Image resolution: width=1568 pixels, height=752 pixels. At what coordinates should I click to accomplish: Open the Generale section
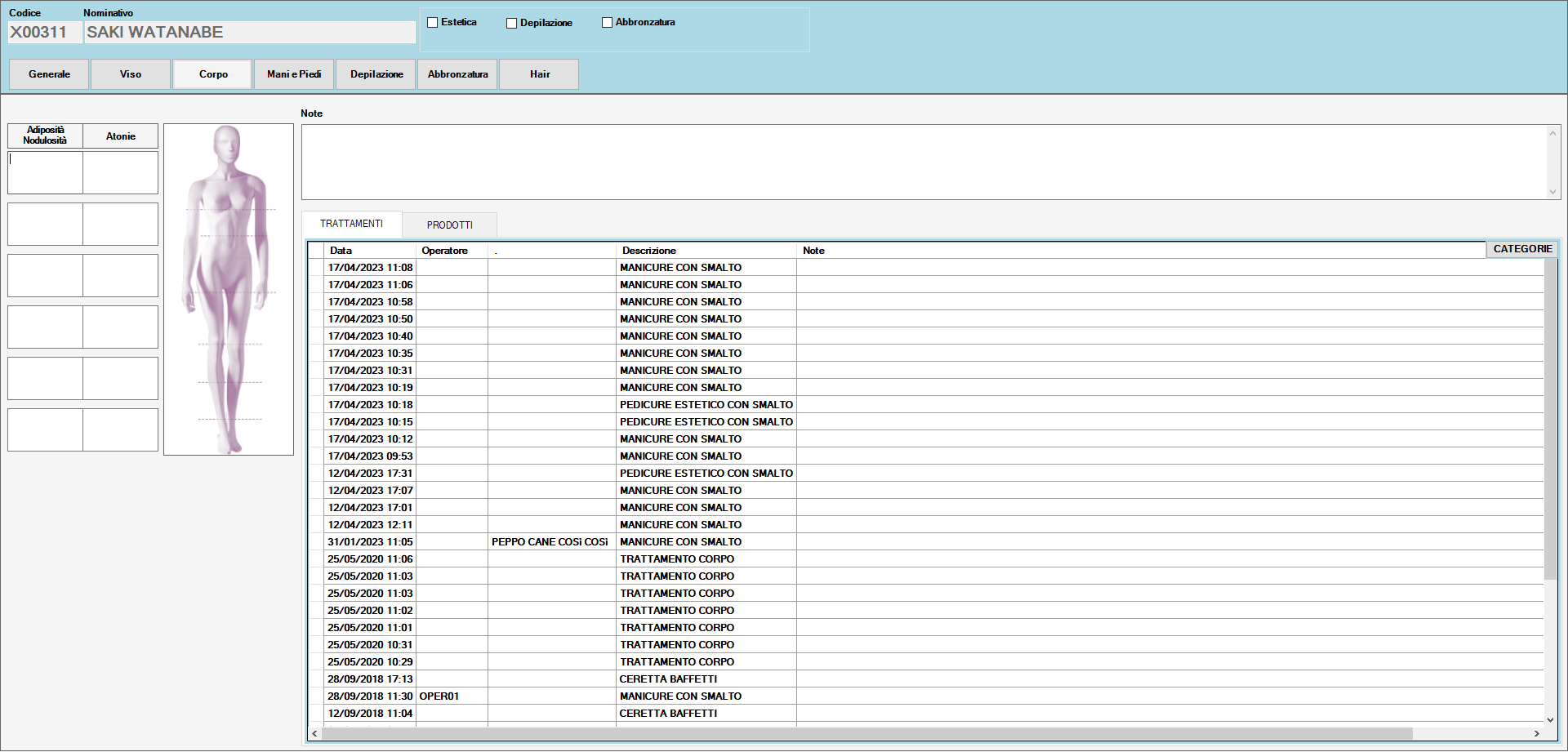click(49, 74)
